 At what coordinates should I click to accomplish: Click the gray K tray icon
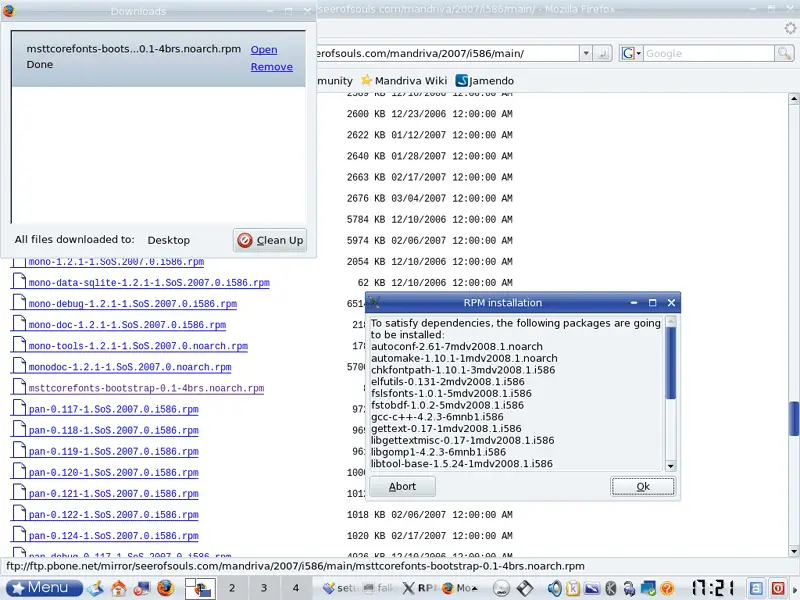point(611,588)
